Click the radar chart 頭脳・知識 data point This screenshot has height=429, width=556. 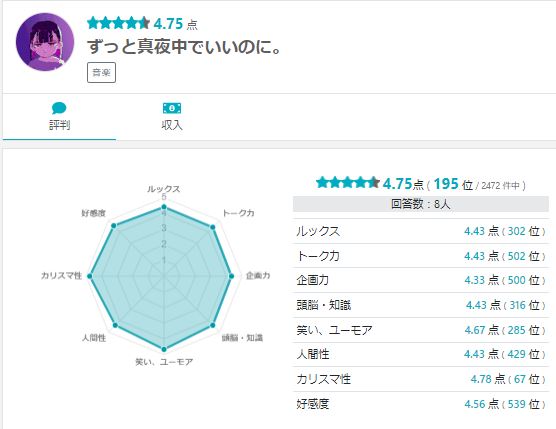[x=213, y=325]
